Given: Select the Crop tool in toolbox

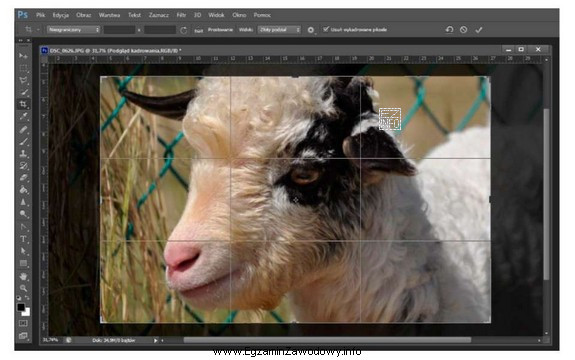Looking at the screenshot, I should (23, 104).
